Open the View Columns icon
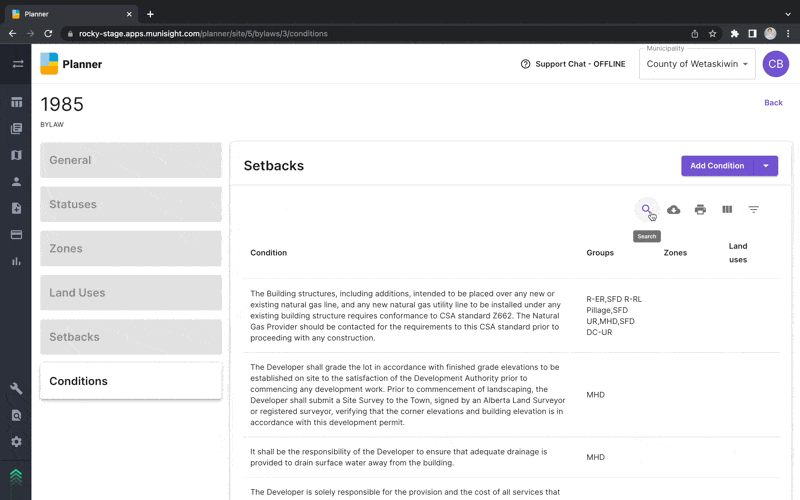Image resolution: width=800 pixels, height=500 pixels. 727,210
